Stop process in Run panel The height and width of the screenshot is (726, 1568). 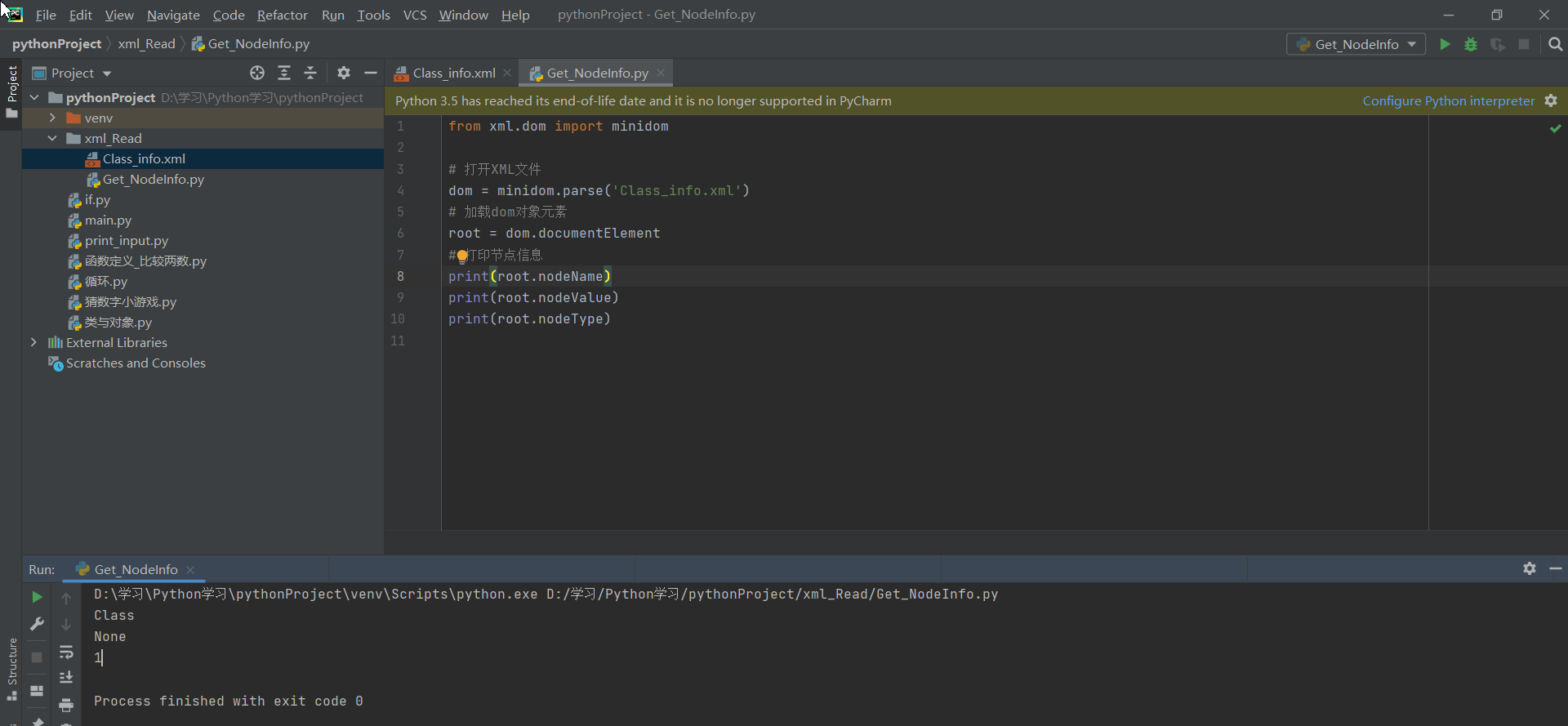37,657
